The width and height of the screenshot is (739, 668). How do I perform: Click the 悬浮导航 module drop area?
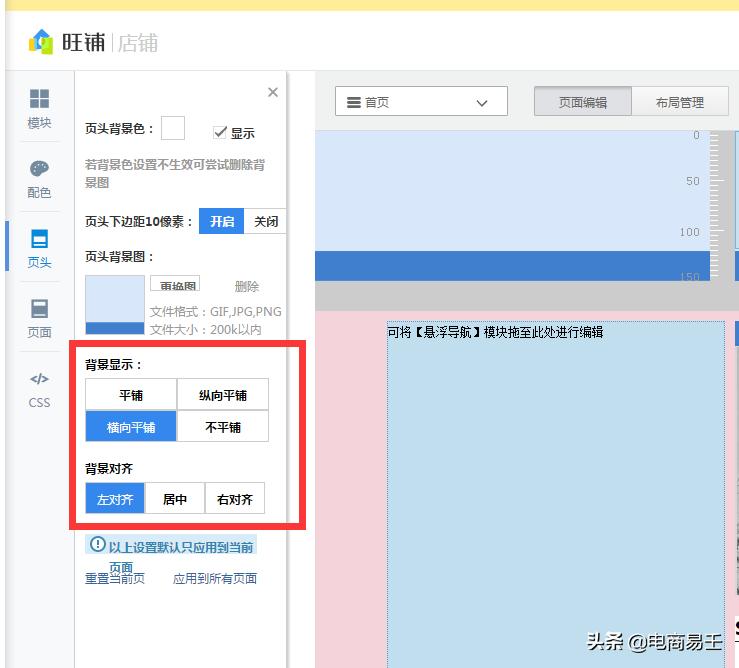pos(556,493)
